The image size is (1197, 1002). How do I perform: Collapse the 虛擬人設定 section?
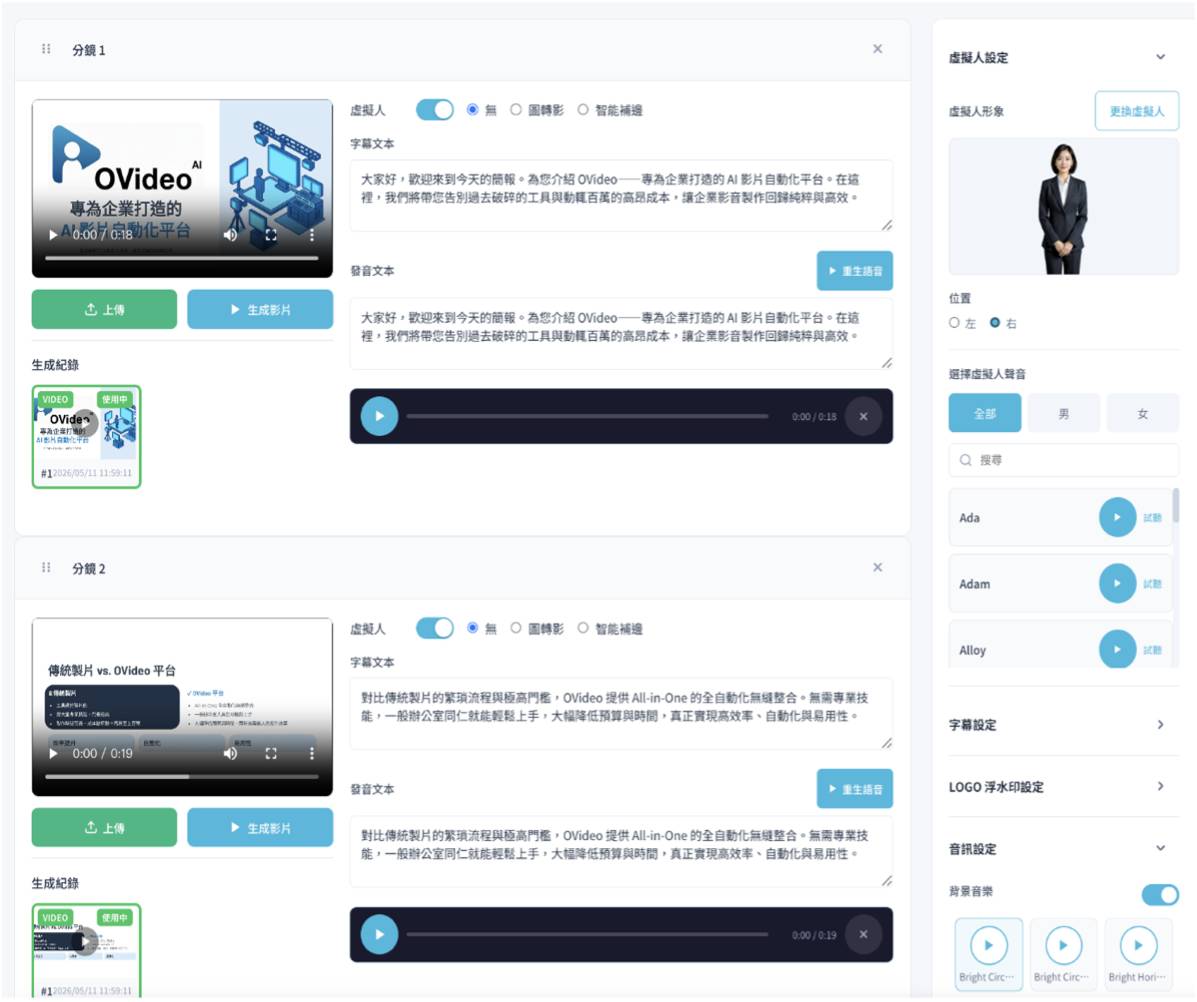coord(1160,57)
